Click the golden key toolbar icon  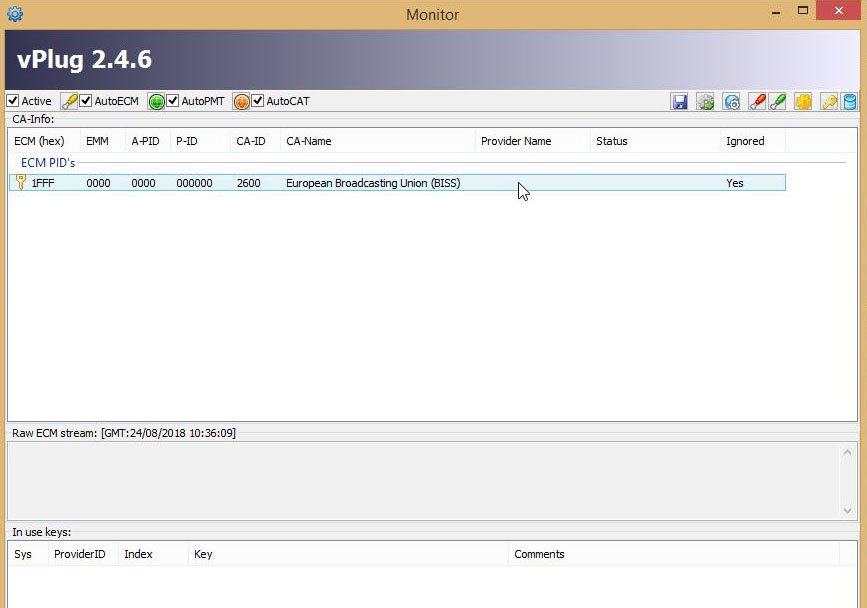829,101
